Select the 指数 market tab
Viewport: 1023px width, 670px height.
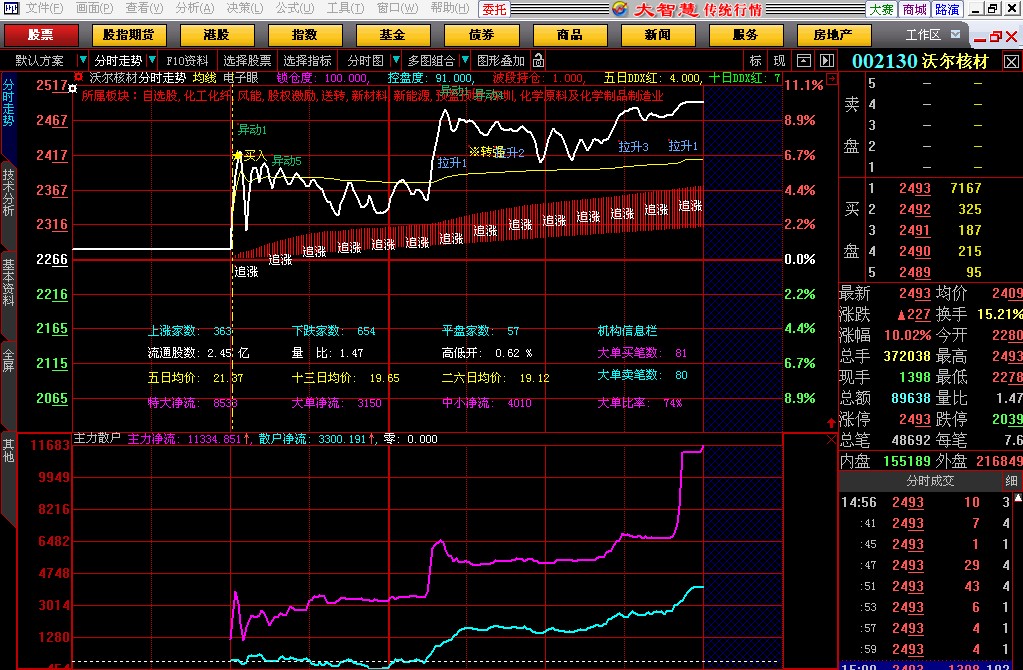pyautogui.click(x=305, y=35)
